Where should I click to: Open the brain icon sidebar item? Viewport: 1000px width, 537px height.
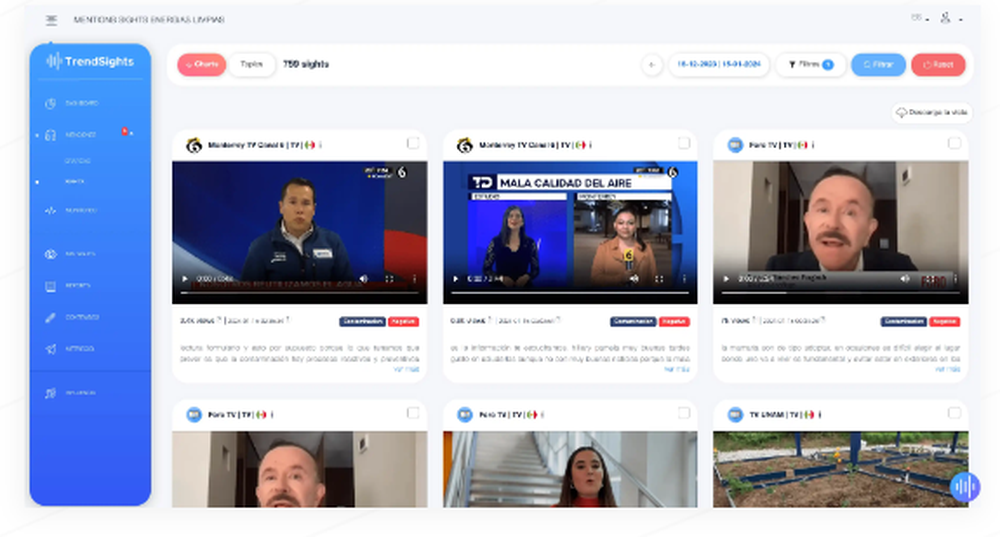pyautogui.click(x=50, y=254)
